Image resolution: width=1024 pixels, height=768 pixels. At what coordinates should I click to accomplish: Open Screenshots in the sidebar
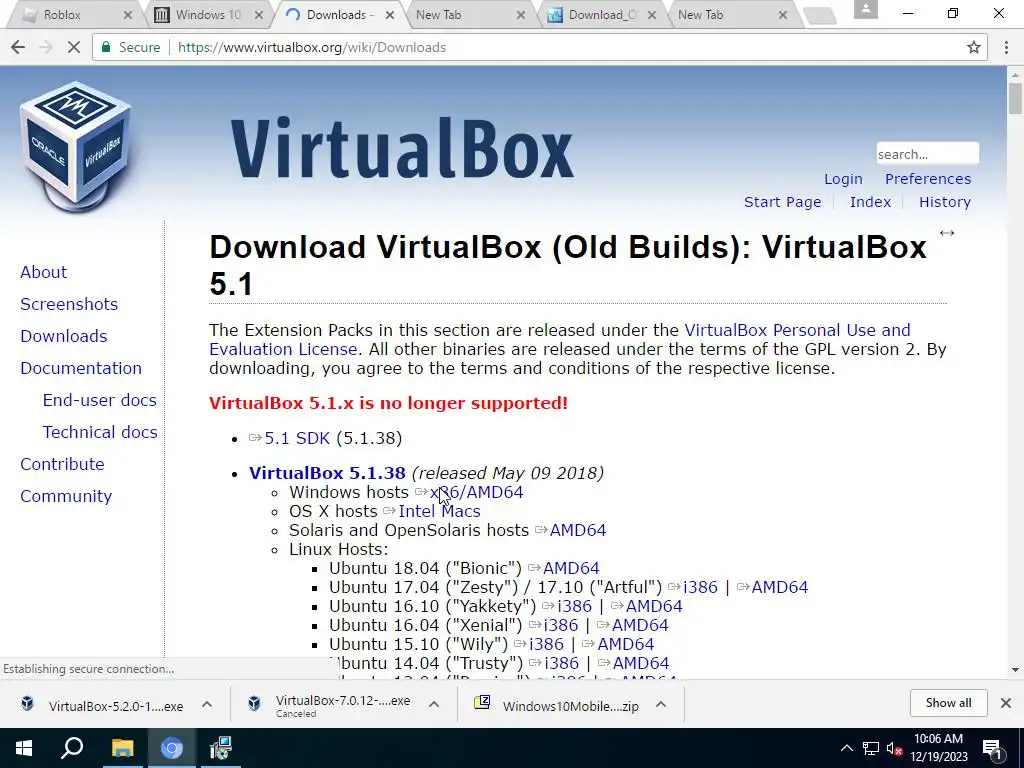(x=69, y=304)
